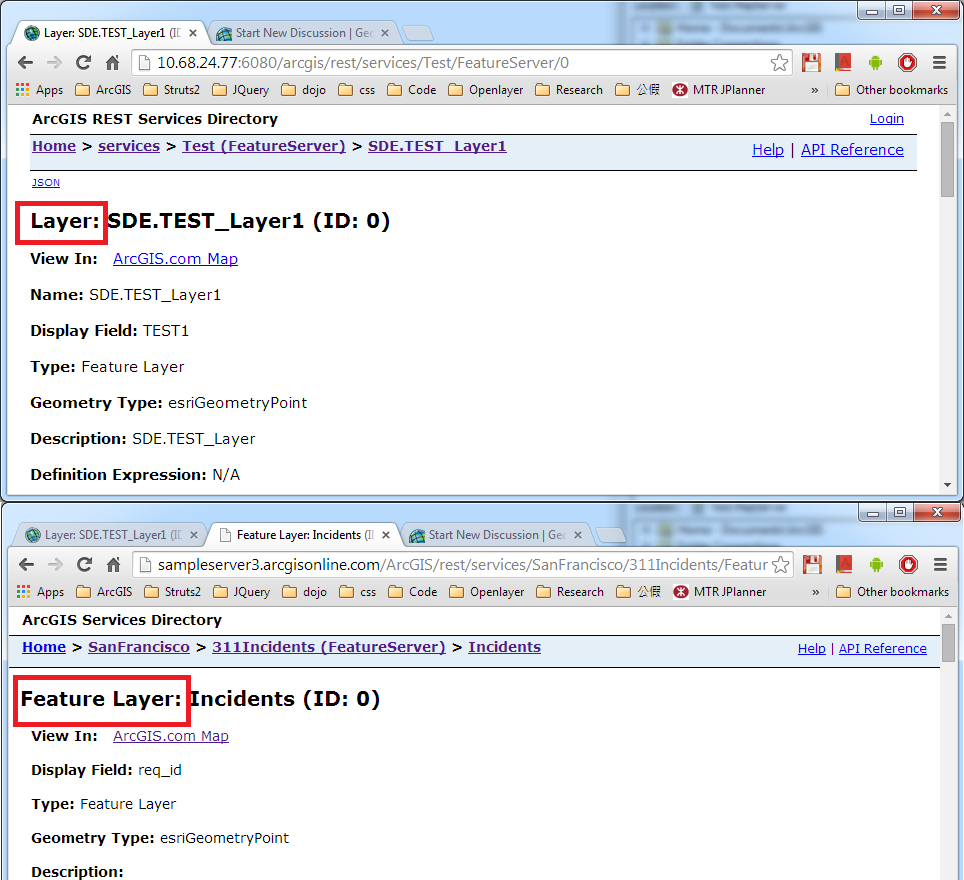Open 311Incidents (FeatureServer) breadcrumb link
The width and height of the screenshot is (964, 880).
tap(328, 648)
